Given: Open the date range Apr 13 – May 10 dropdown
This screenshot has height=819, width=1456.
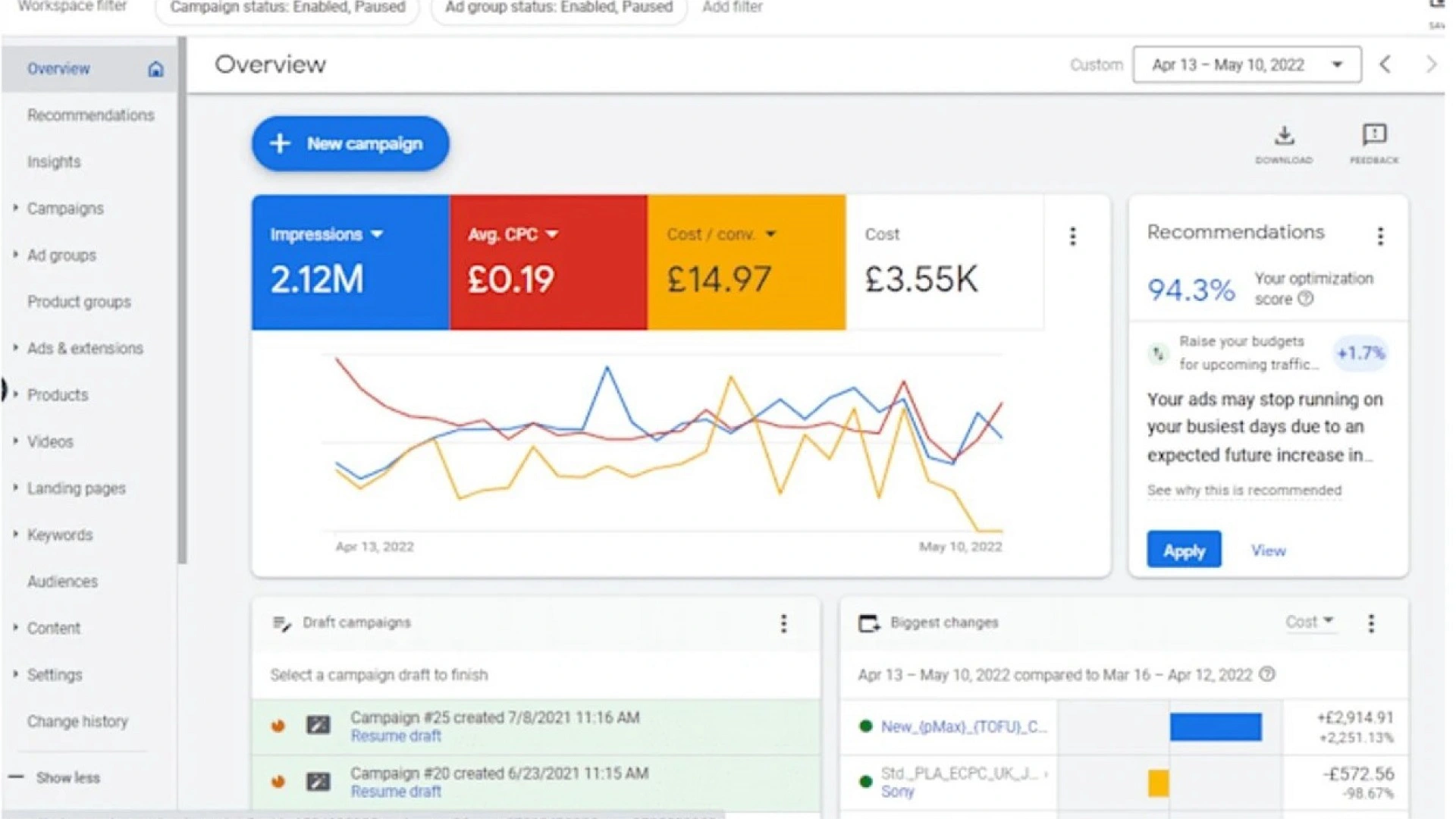Looking at the screenshot, I should [x=1247, y=65].
